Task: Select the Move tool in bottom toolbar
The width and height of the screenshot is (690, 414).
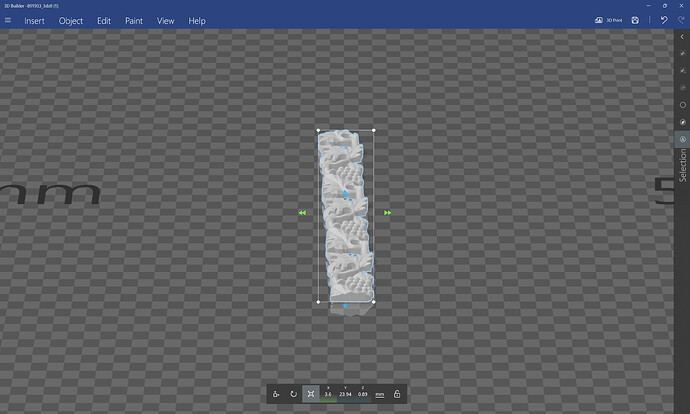Action: click(276, 394)
